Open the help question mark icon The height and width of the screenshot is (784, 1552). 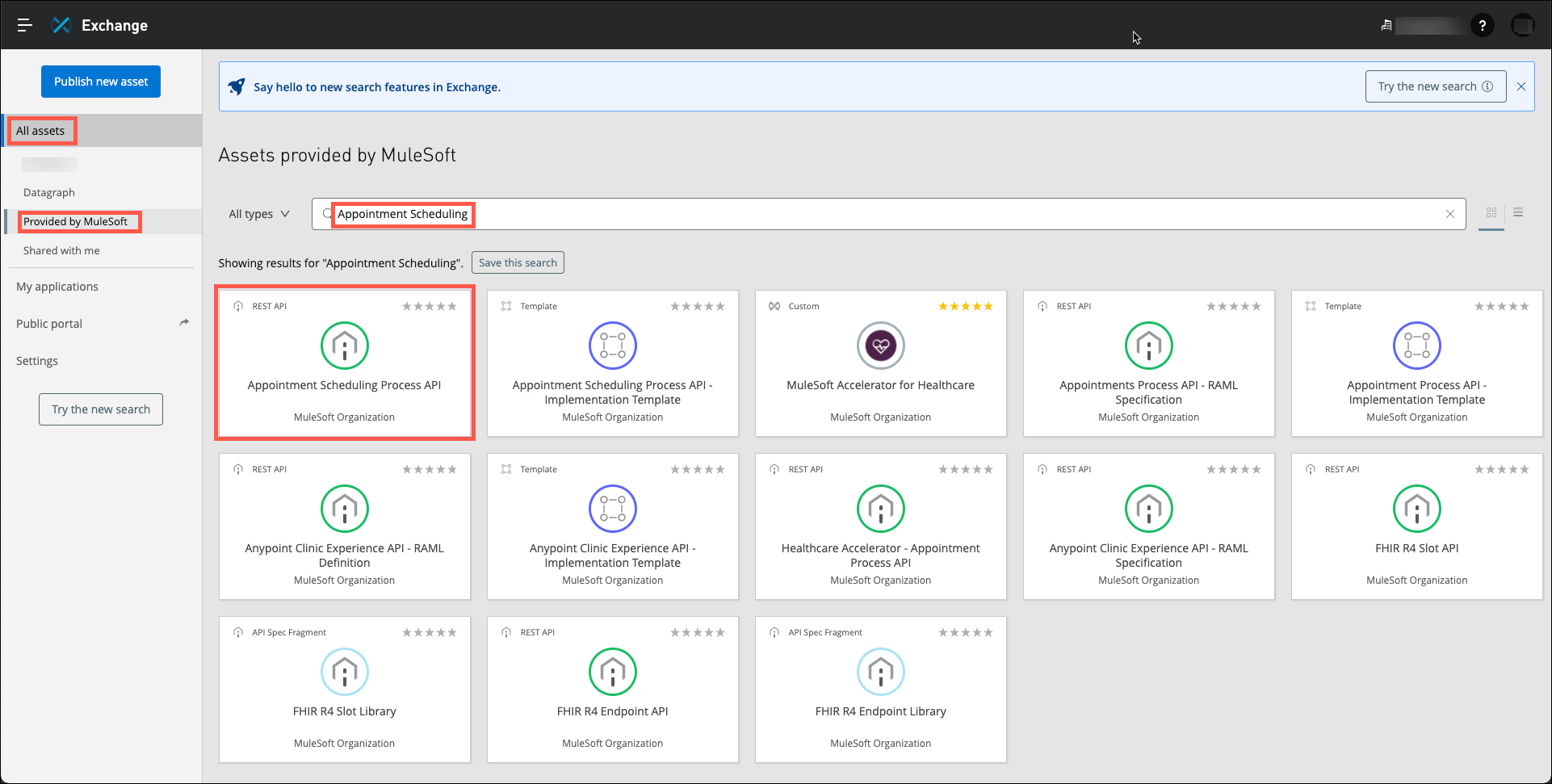point(1482,25)
